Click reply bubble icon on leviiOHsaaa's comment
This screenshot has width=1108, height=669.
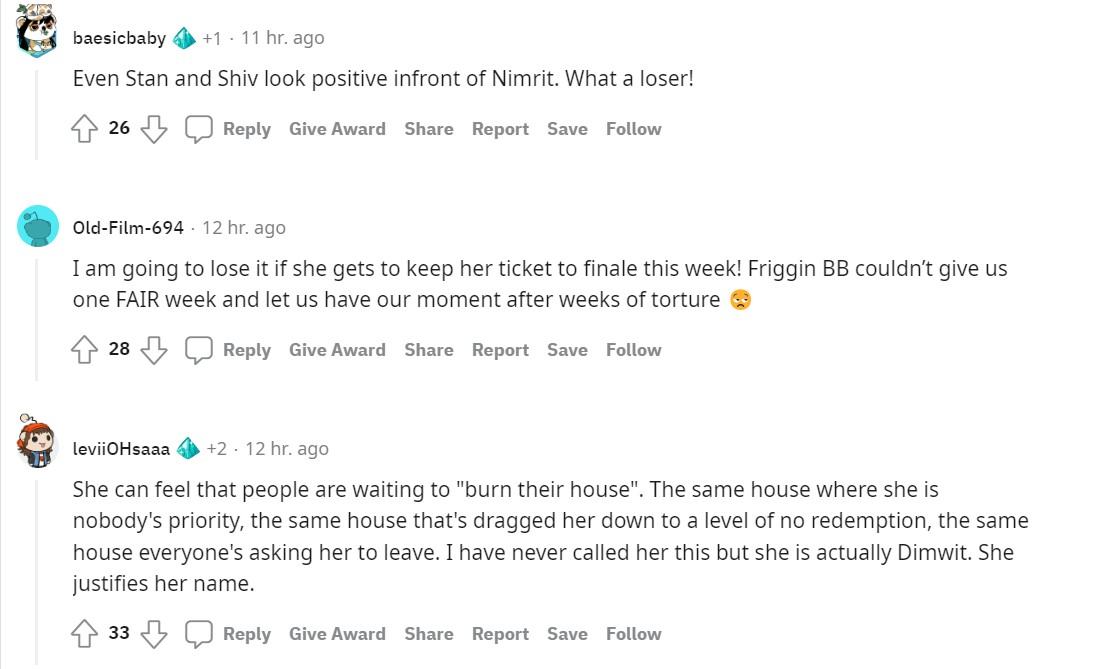pyautogui.click(x=199, y=634)
